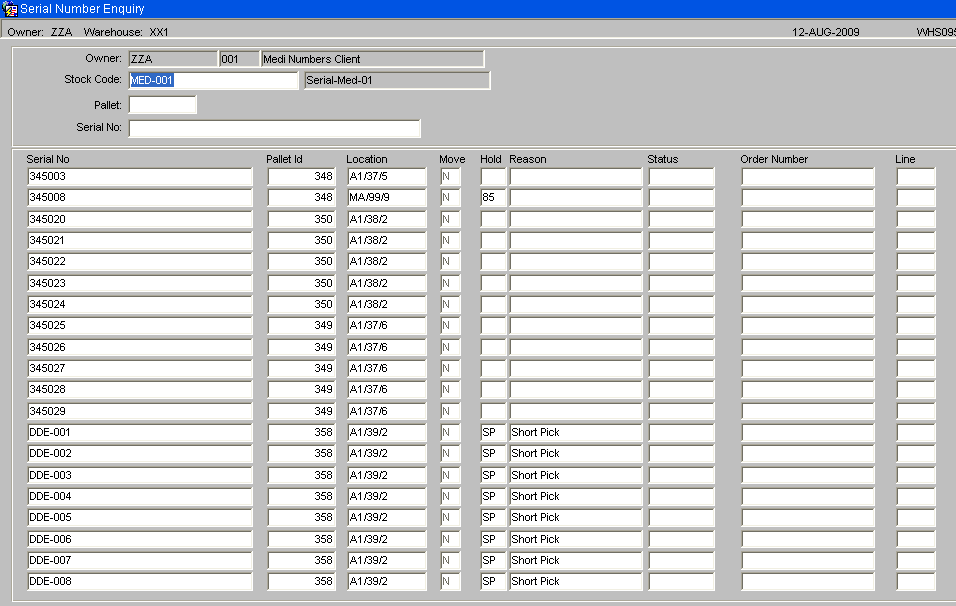Select serial number DDE-004
This screenshot has height=606, width=956.
click(140, 497)
